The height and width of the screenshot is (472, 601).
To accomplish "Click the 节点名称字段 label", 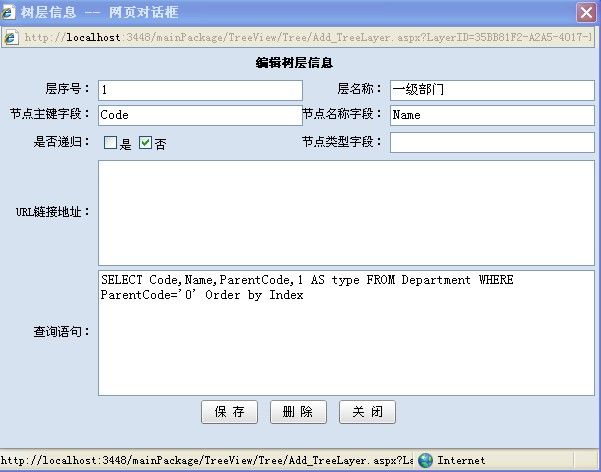I will point(342,114).
